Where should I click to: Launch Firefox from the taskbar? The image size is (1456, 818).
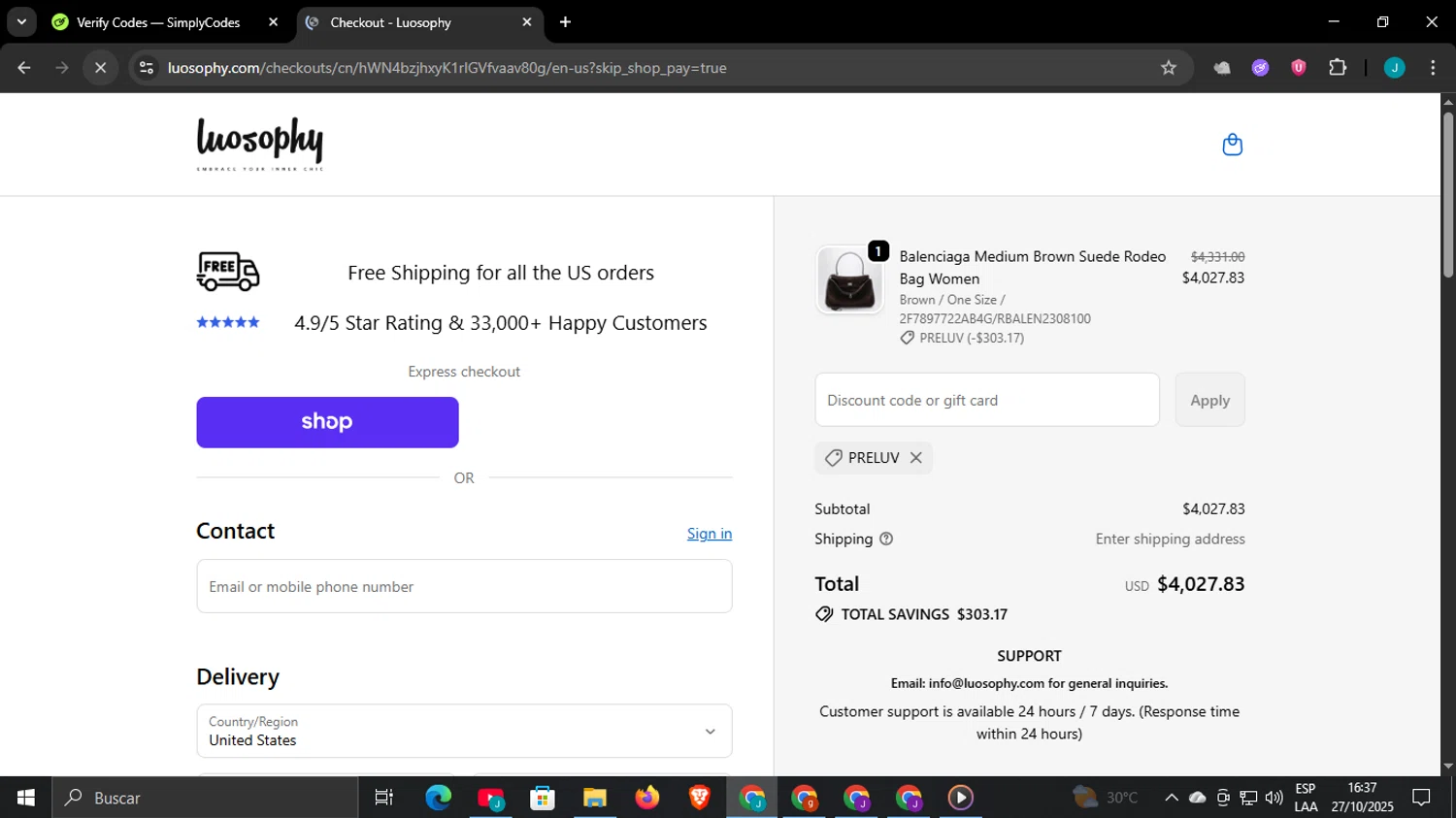pos(646,798)
